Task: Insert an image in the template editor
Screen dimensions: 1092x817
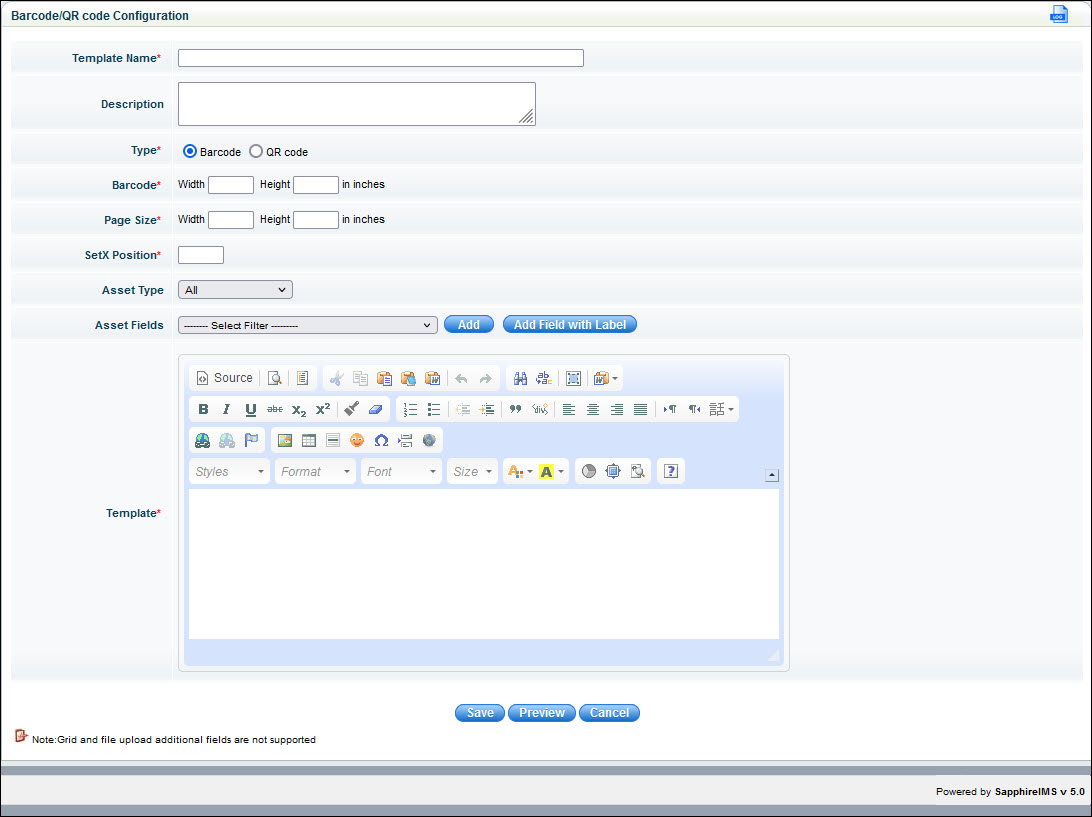Action: coord(284,439)
